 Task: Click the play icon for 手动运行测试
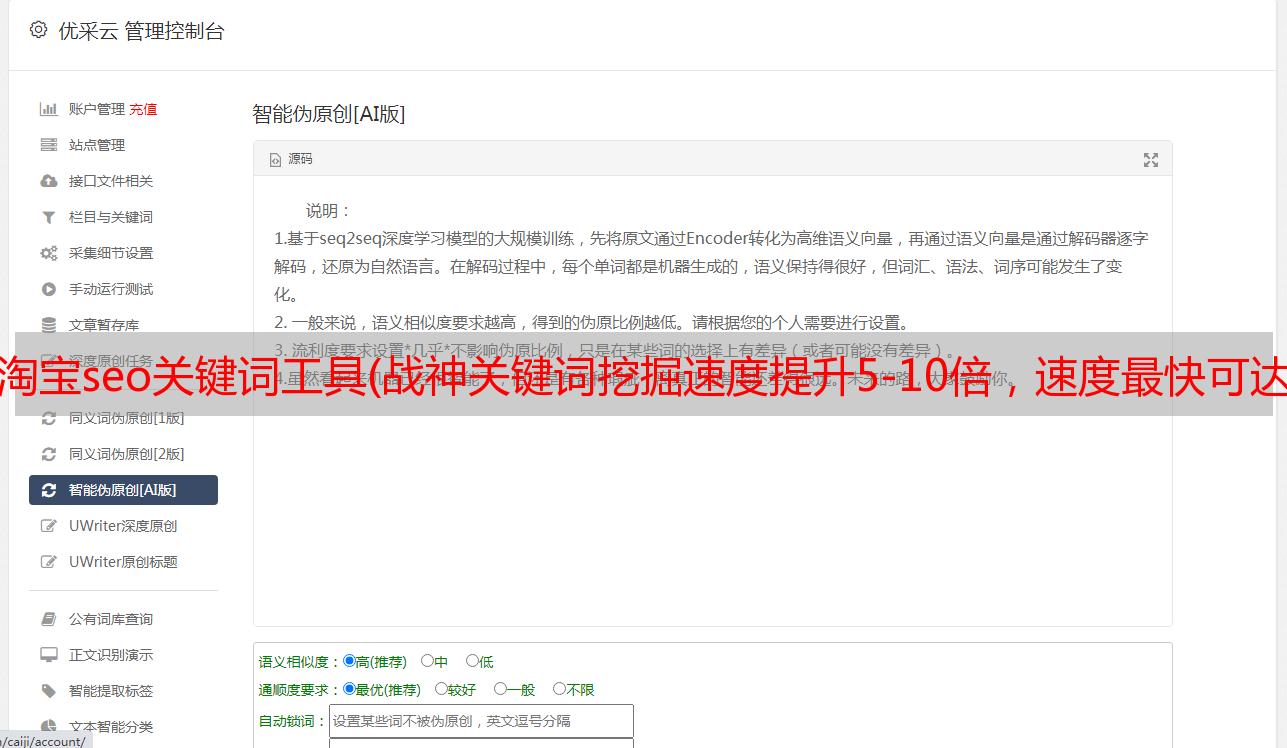[48, 289]
